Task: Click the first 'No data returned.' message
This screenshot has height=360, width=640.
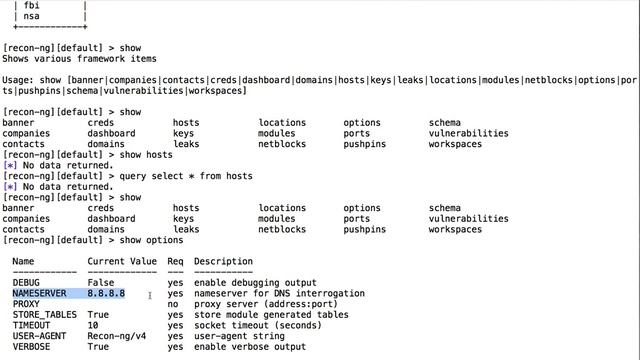Action: [x=68, y=165]
